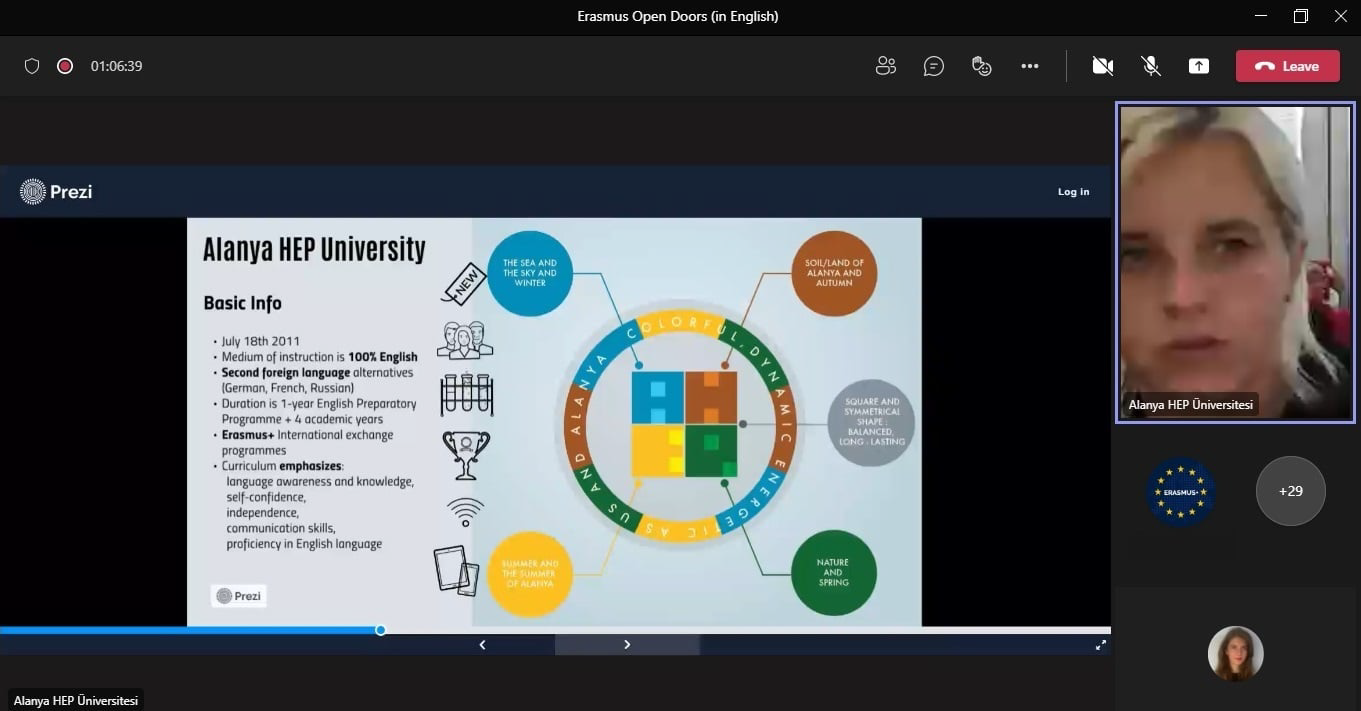Click the Log in link
The image size is (1361, 711).
click(1073, 192)
